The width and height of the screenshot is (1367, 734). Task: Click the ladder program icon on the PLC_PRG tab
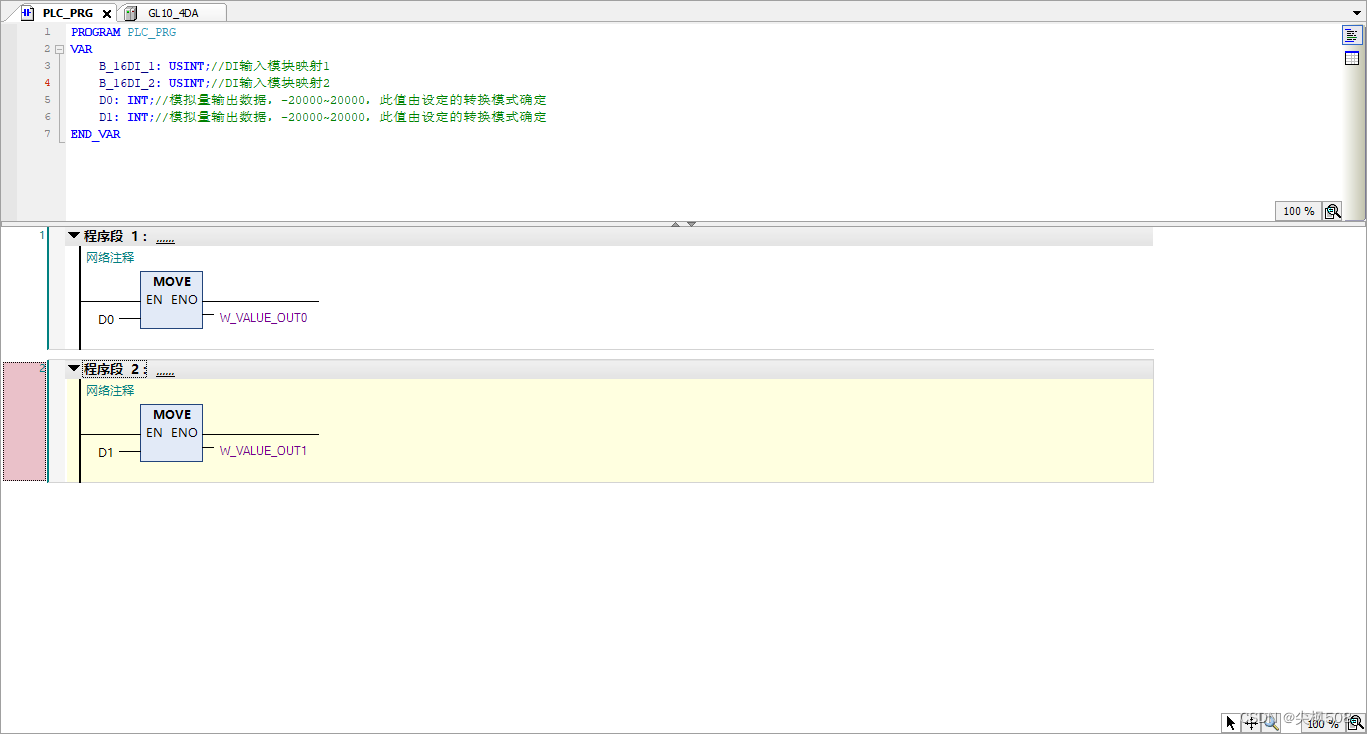pyautogui.click(x=28, y=13)
